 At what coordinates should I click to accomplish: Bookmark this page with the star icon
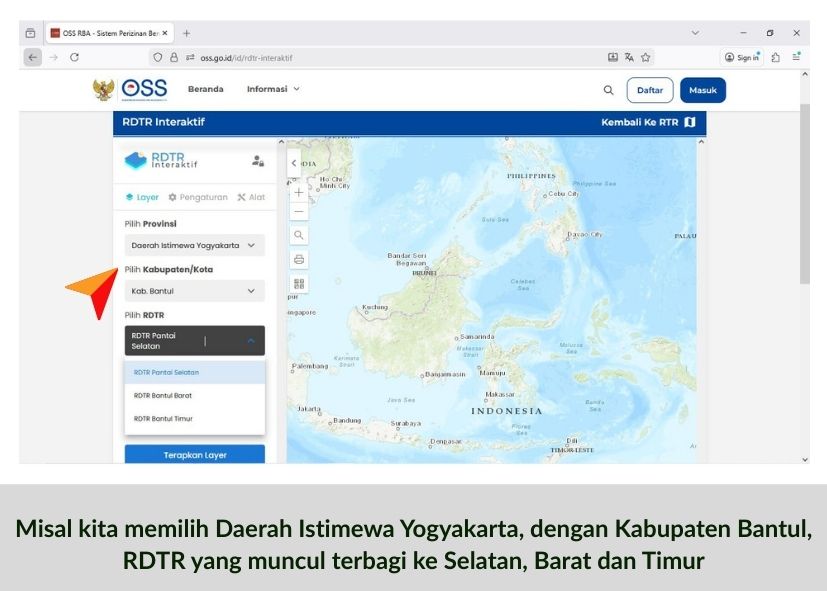click(x=646, y=58)
